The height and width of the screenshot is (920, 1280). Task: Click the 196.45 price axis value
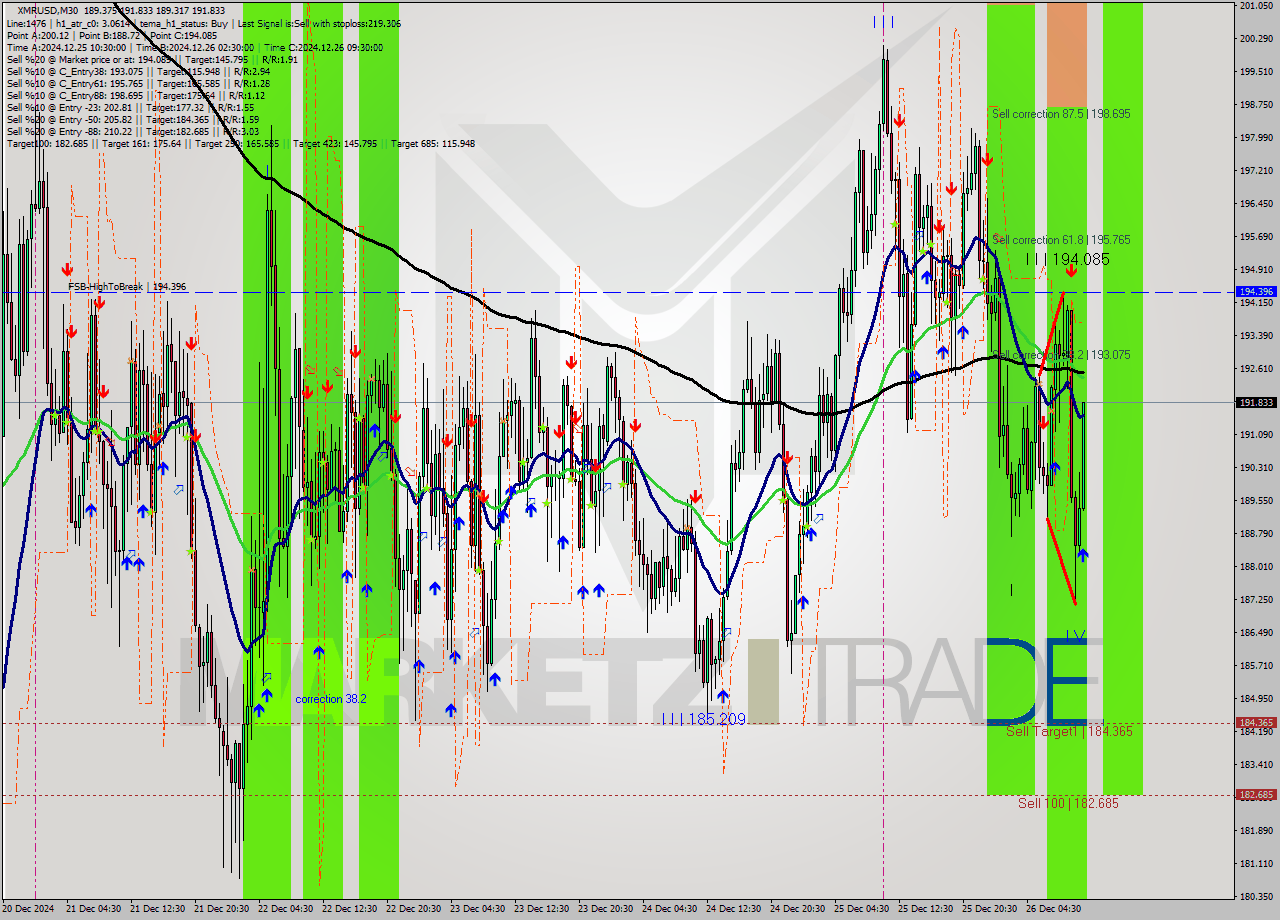1256,204
